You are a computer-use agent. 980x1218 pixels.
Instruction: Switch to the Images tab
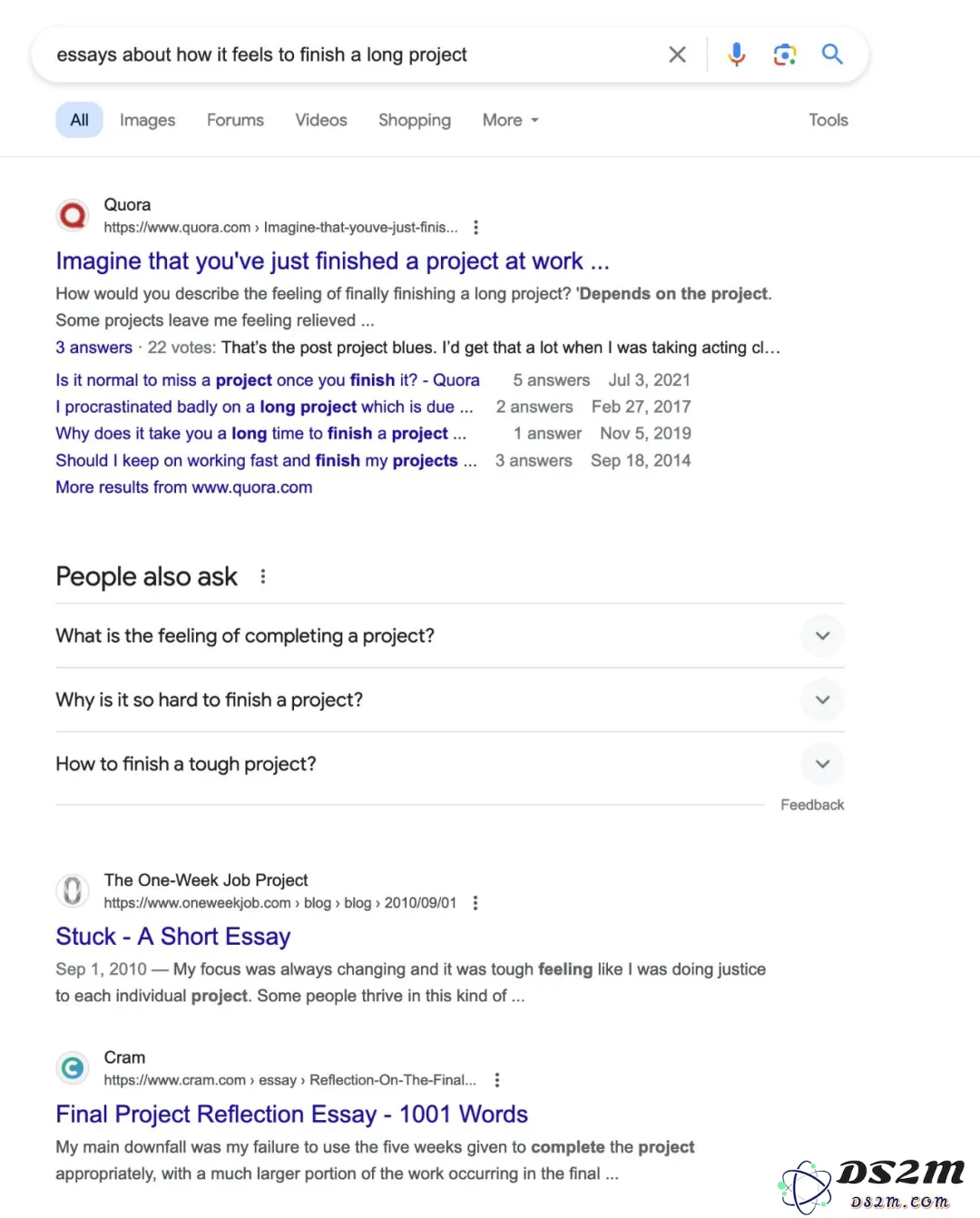click(147, 120)
